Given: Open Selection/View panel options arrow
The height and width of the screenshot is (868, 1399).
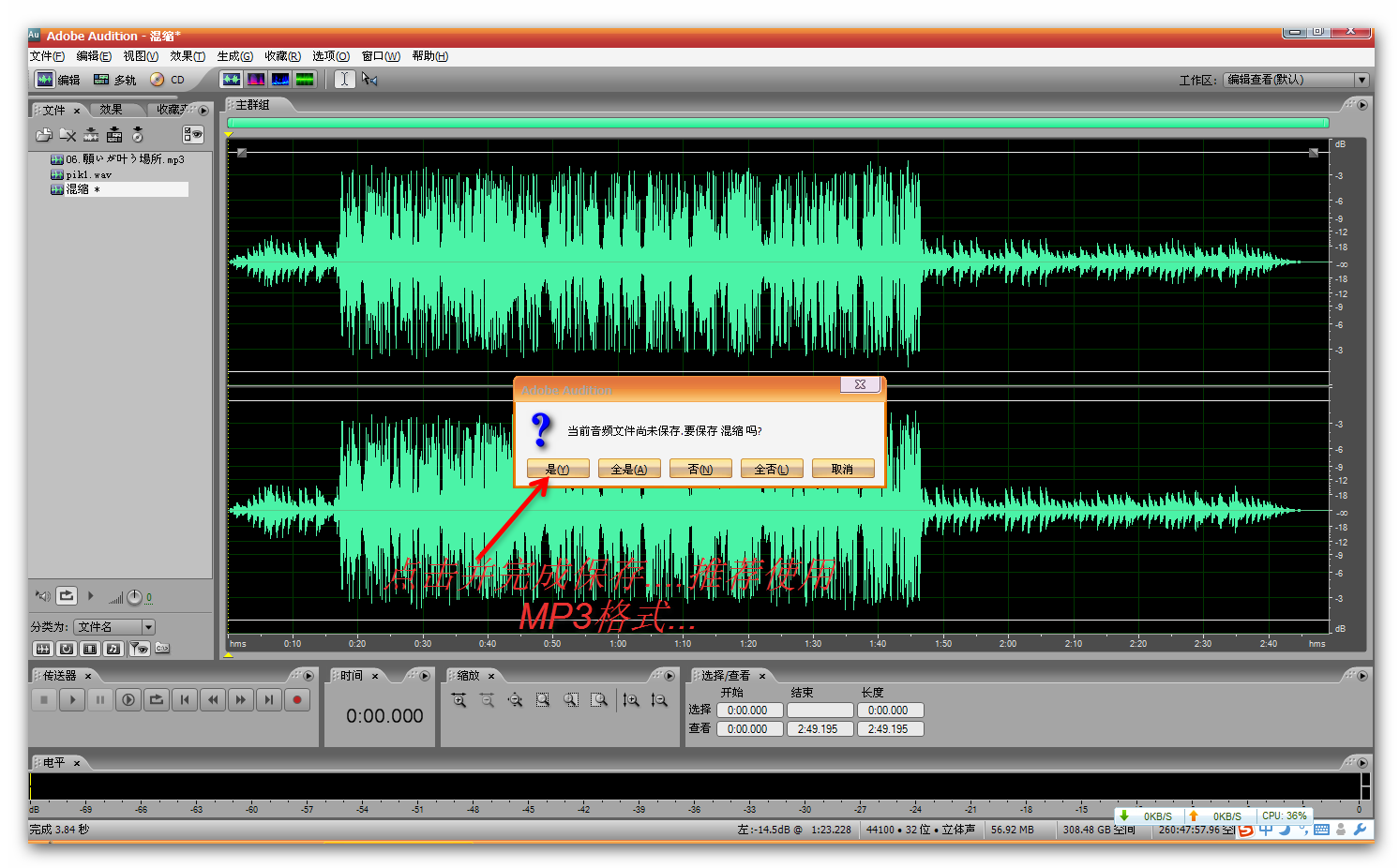Looking at the screenshot, I should click(x=1362, y=675).
